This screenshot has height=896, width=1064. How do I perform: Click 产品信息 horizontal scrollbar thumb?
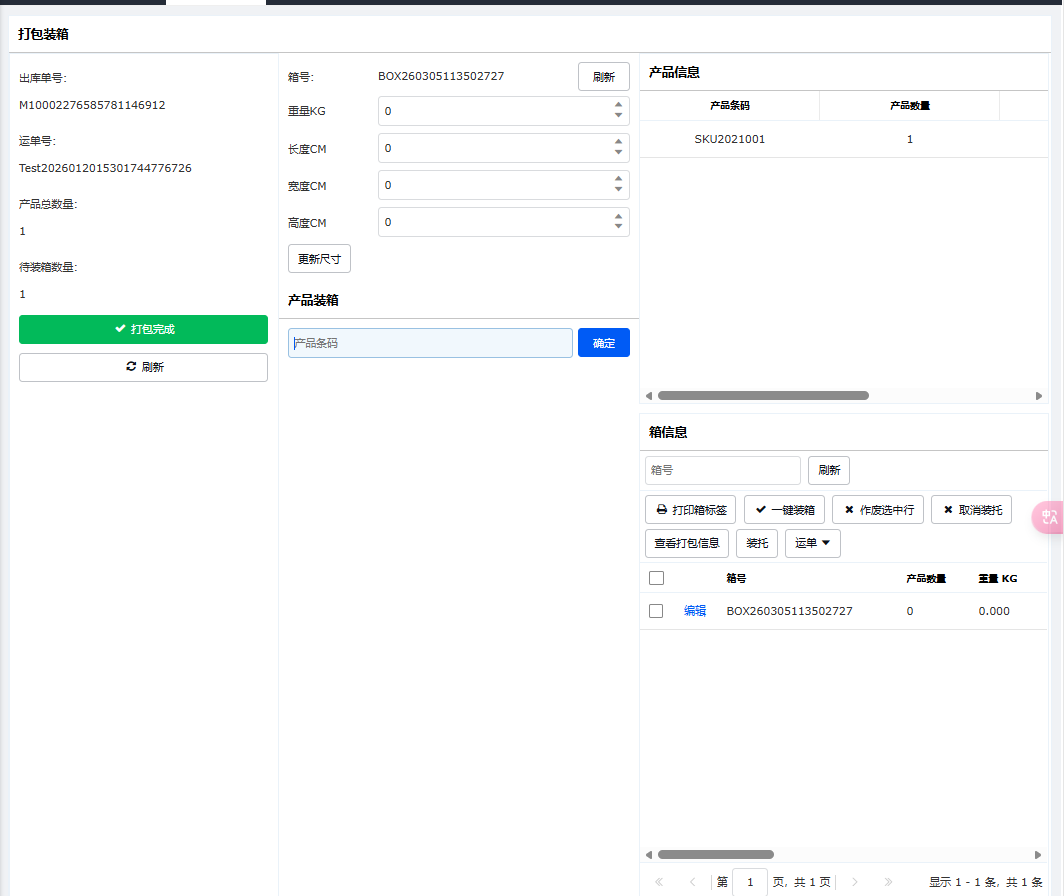point(762,396)
